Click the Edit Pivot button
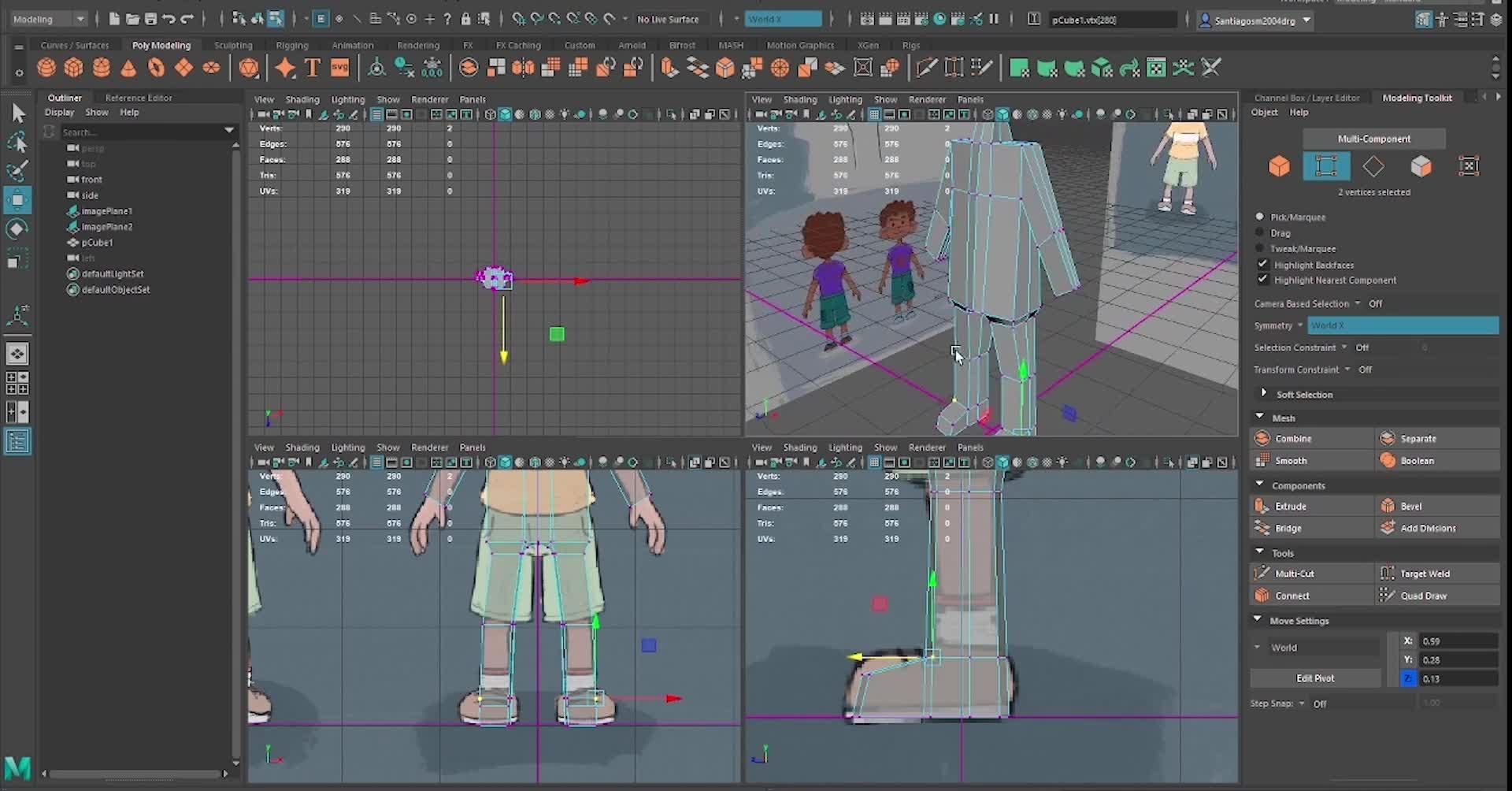Screen dimensions: 1512x791 click(1314, 678)
